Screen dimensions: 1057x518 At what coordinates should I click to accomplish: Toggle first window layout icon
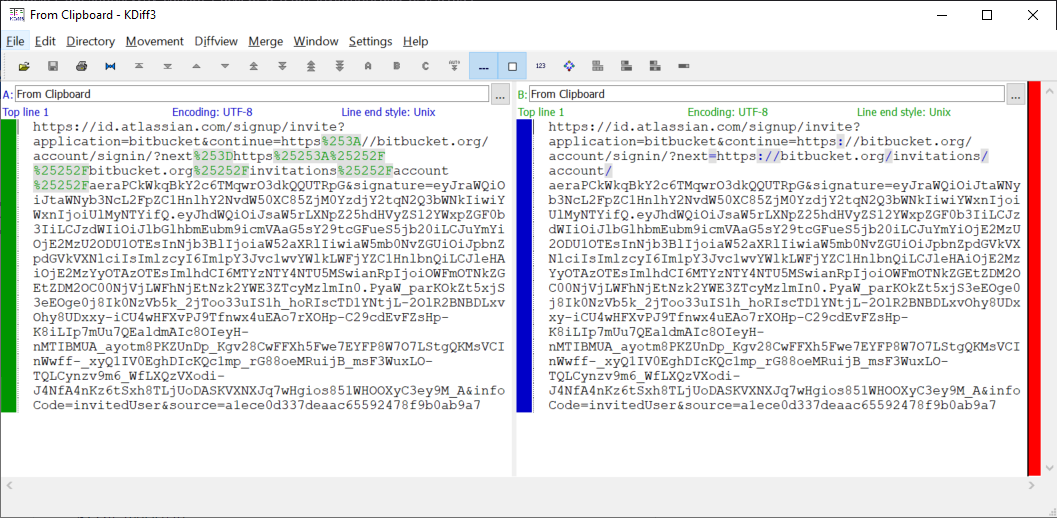pyautogui.click(x=597, y=66)
